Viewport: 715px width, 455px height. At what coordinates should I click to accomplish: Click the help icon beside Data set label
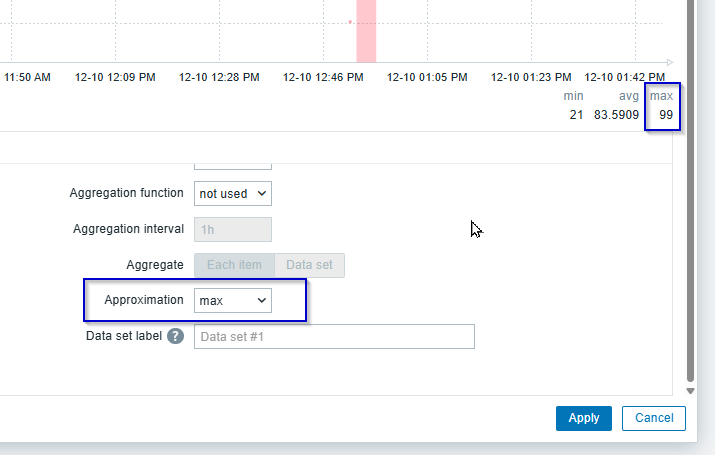[175, 337]
